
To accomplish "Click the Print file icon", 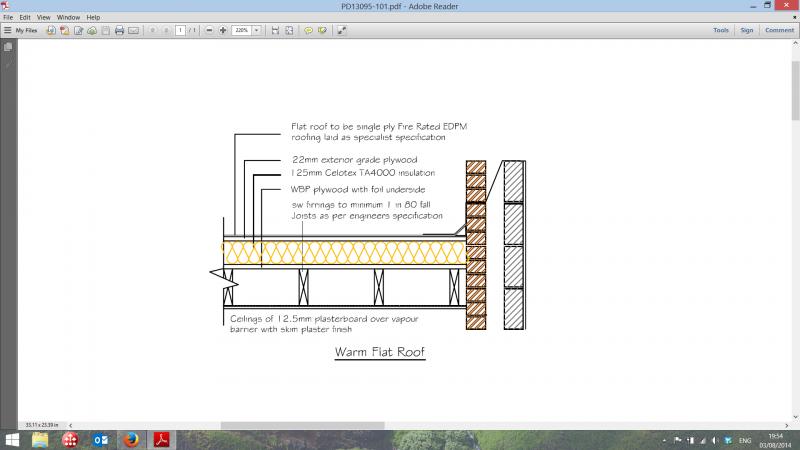I will (x=119, y=31).
